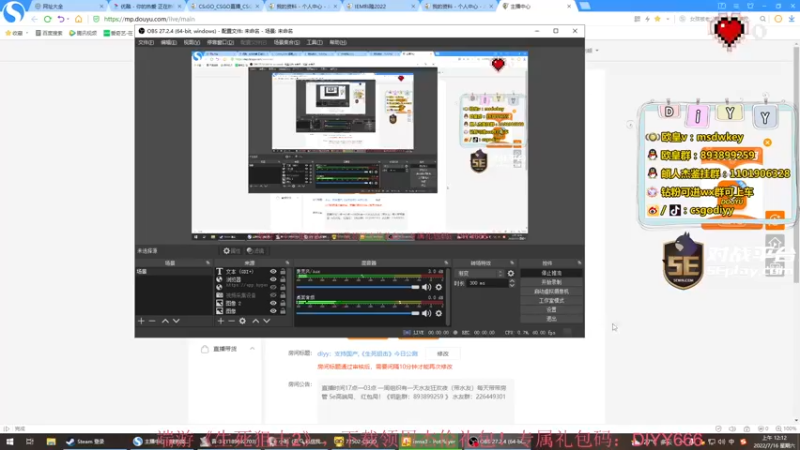Viewport: 800px width, 450px height.
Task: Remove the selected scene with minus icon
Action: click(152, 321)
